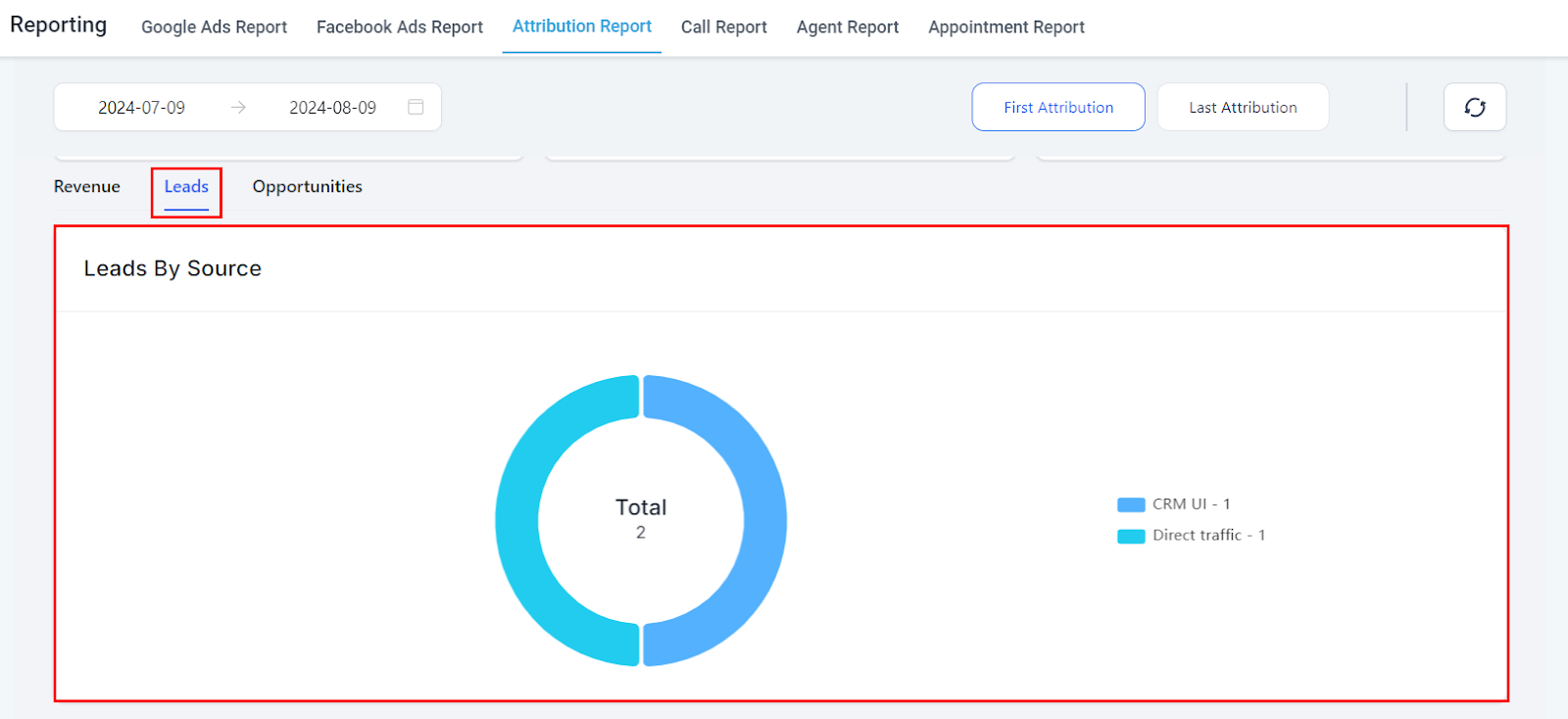
Task: Click the cyan Direct traffic donut segment
Action: [516, 521]
